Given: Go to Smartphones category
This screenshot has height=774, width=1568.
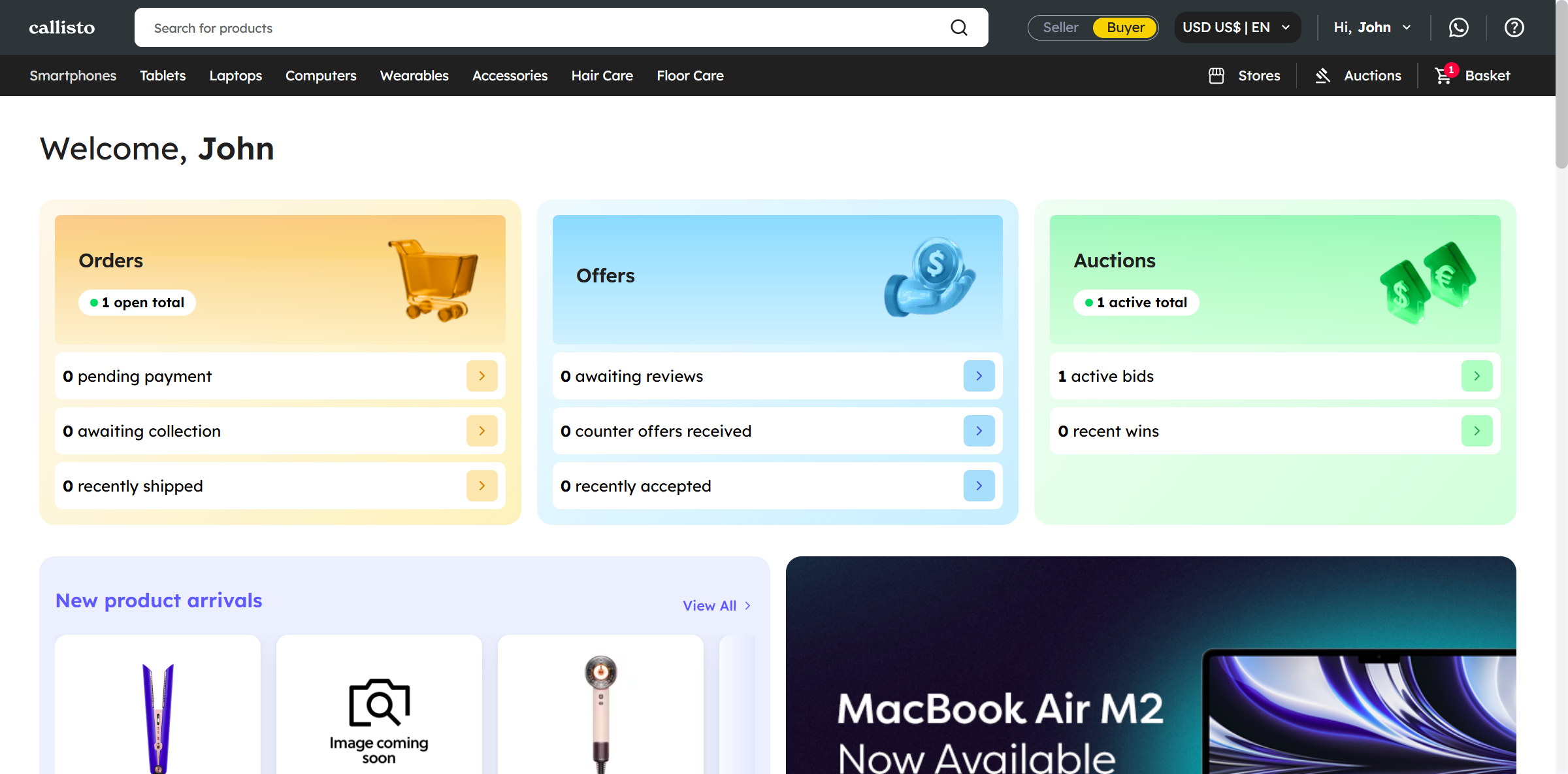Looking at the screenshot, I should [x=73, y=76].
